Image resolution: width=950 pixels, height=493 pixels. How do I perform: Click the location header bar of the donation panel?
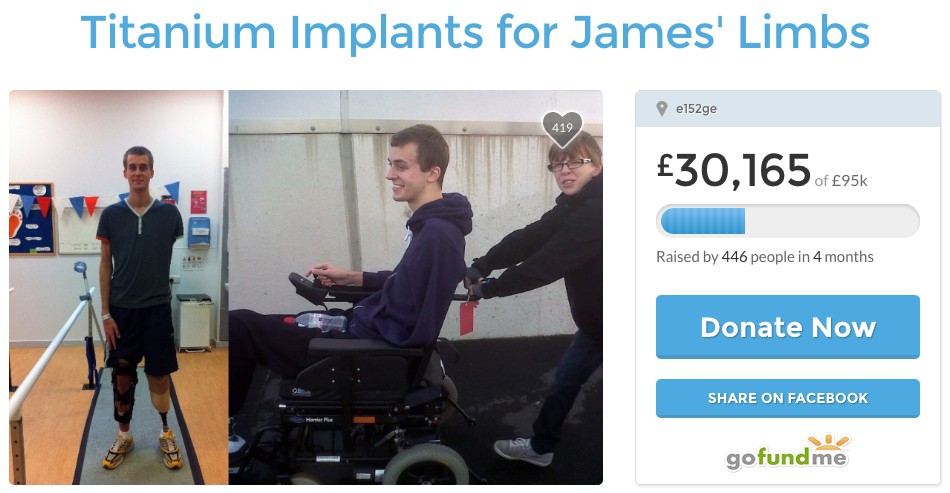[788, 109]
